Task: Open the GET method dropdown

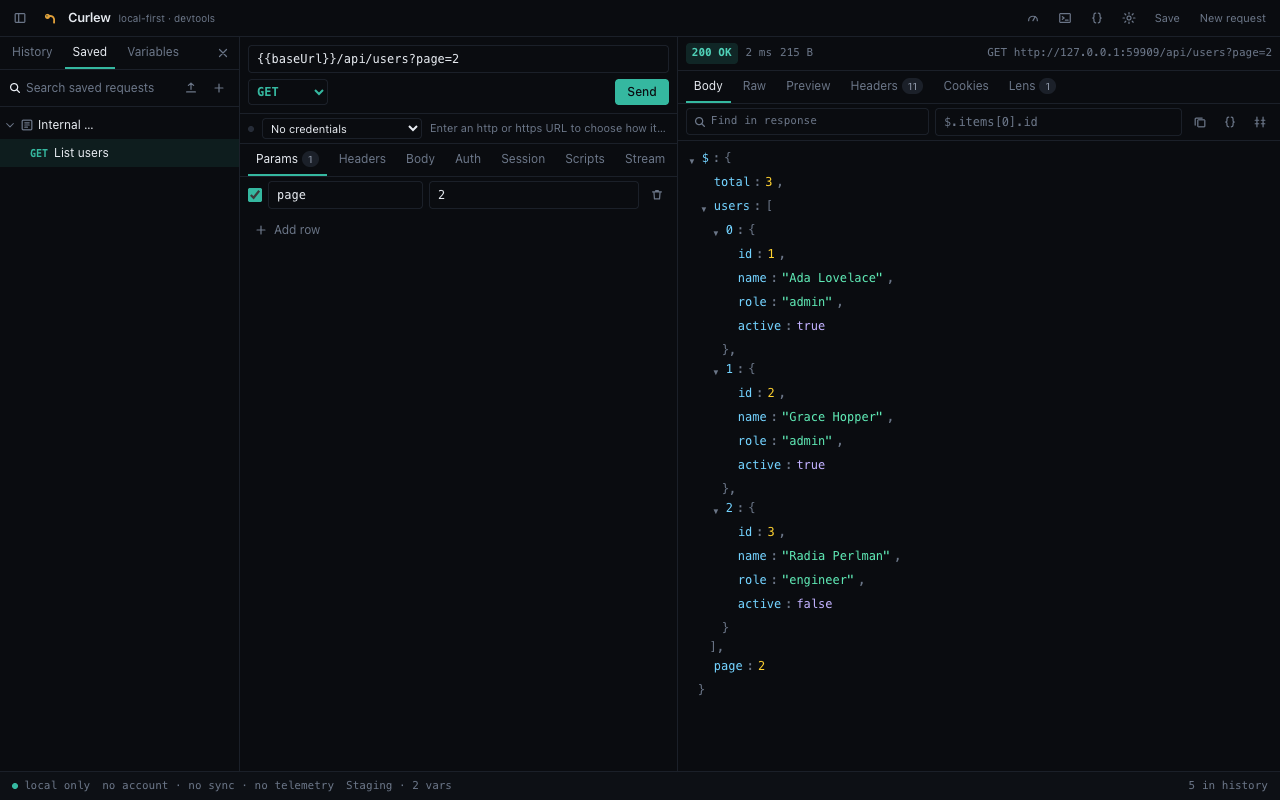Action: tap(288, 92)
